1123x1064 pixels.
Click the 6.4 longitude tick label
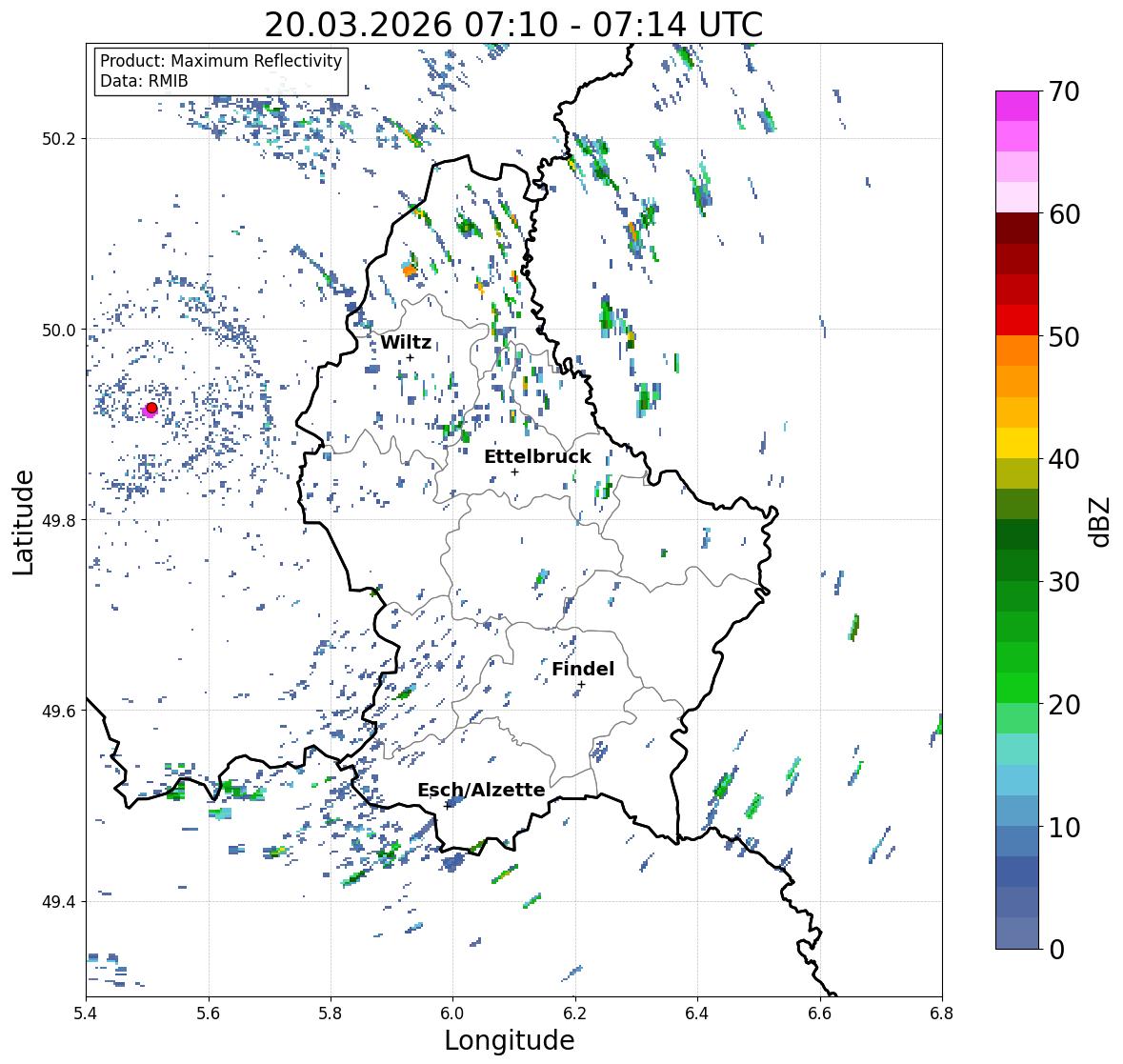tap(697, 1014)
